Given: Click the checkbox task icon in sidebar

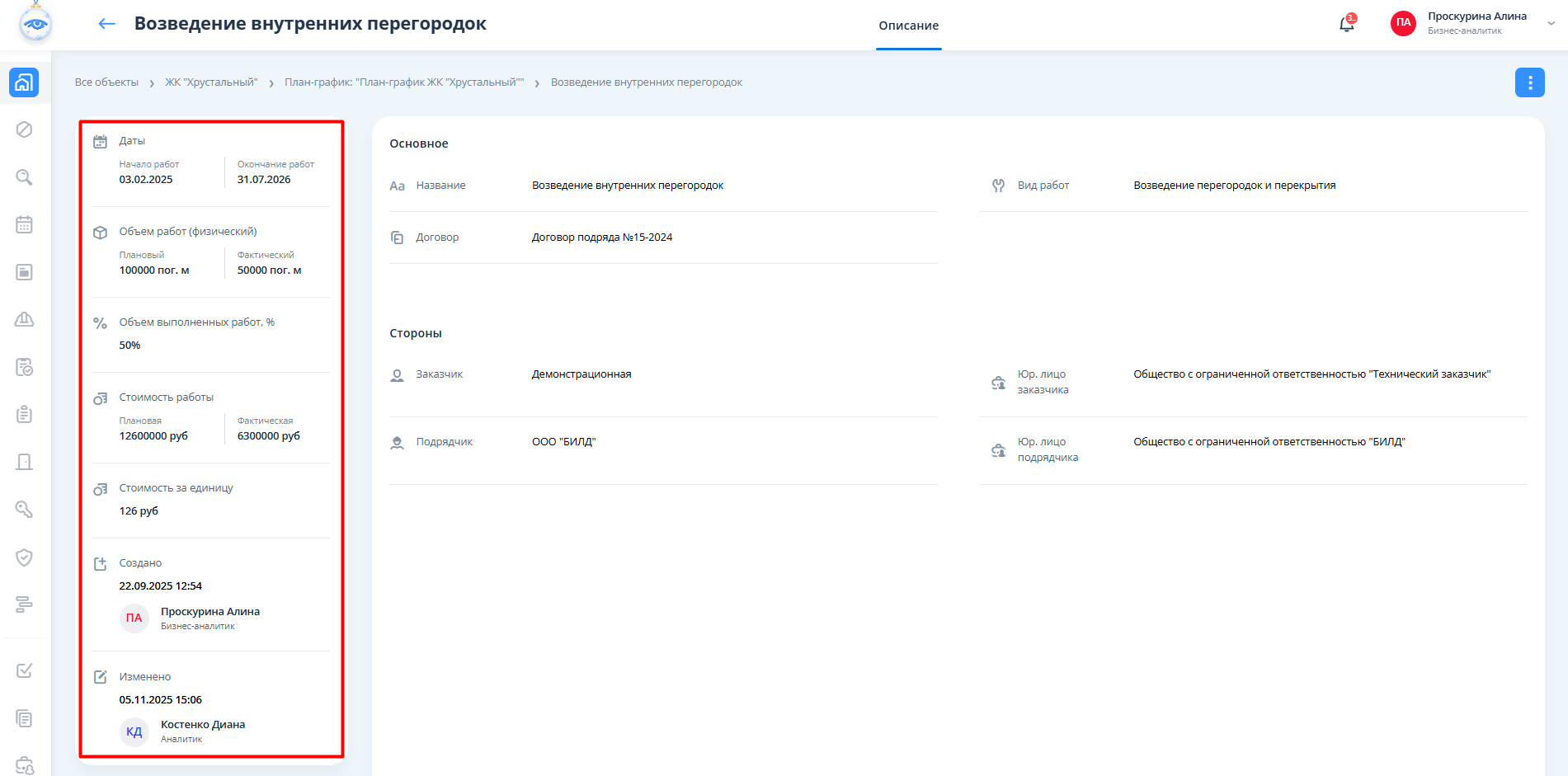Looking at the screenshot, I should 24,670.
